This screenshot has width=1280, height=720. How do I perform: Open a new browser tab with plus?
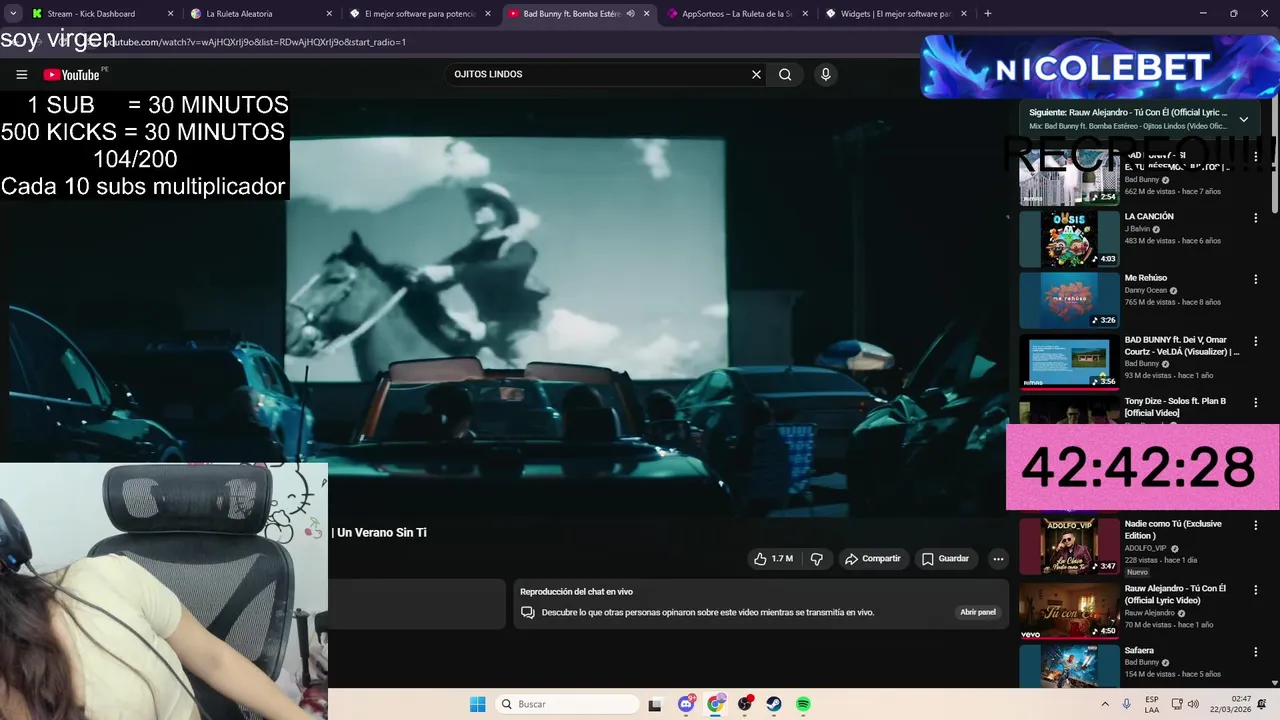987,14
